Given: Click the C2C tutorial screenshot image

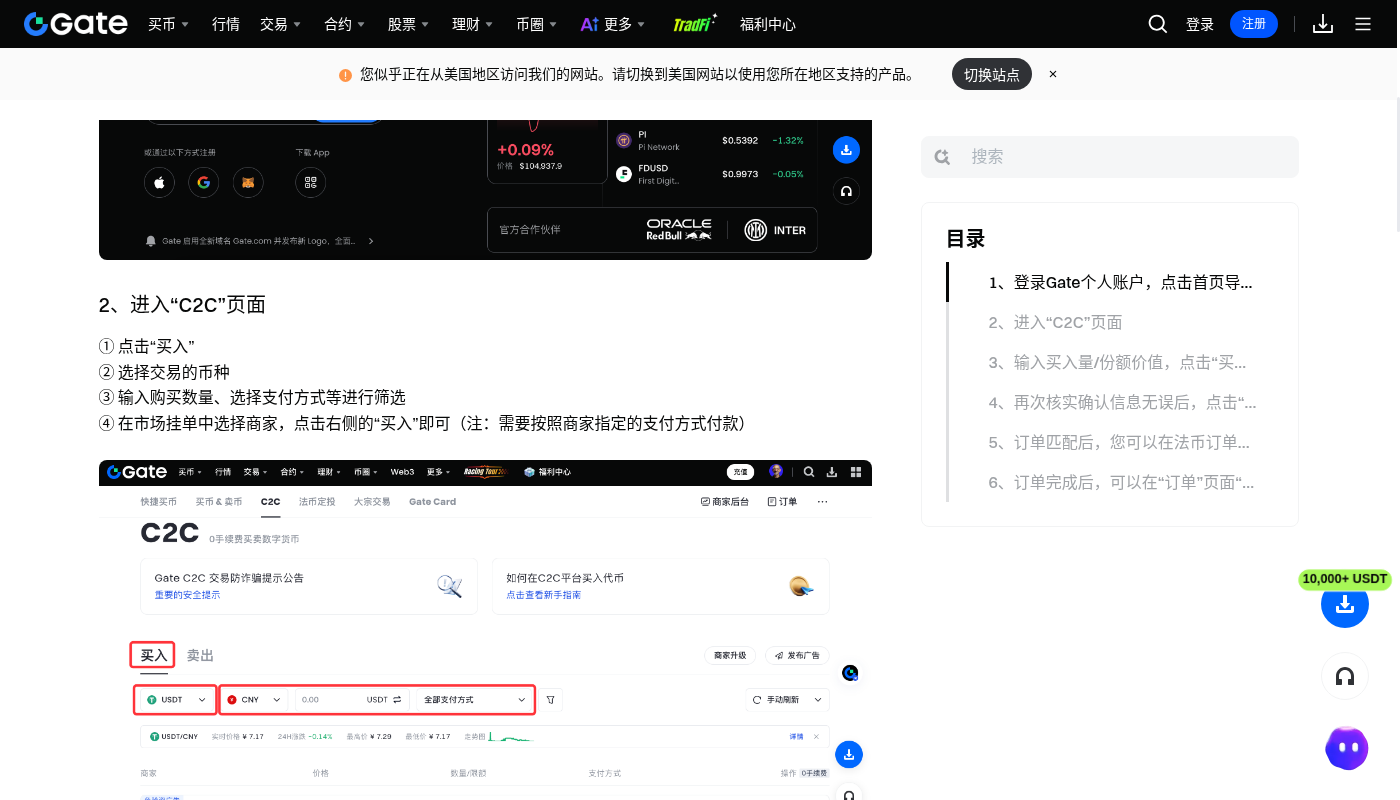Looking at the screenshot, I should [x=485, y=630].
